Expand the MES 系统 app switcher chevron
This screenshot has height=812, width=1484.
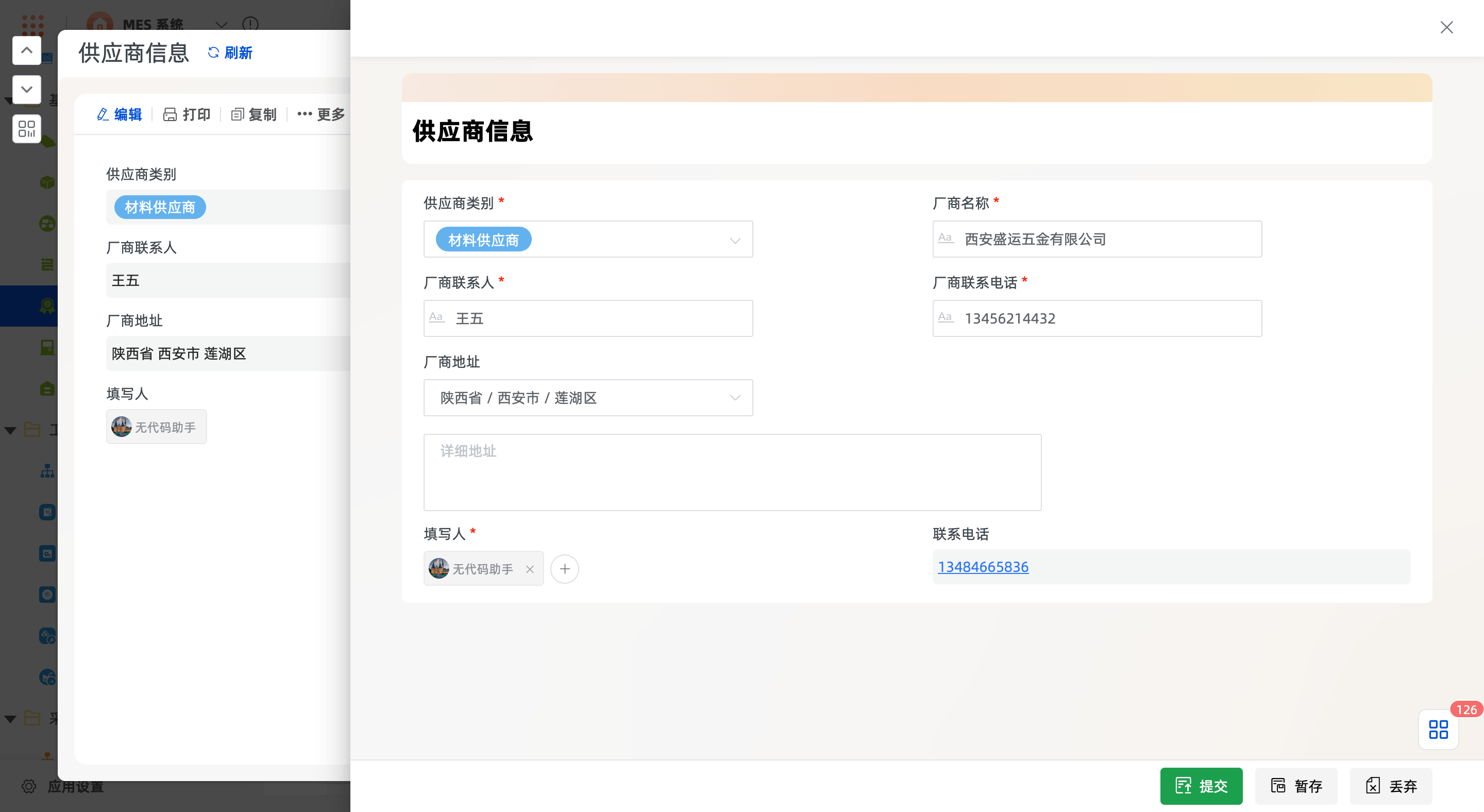click(x=221, y=24)
